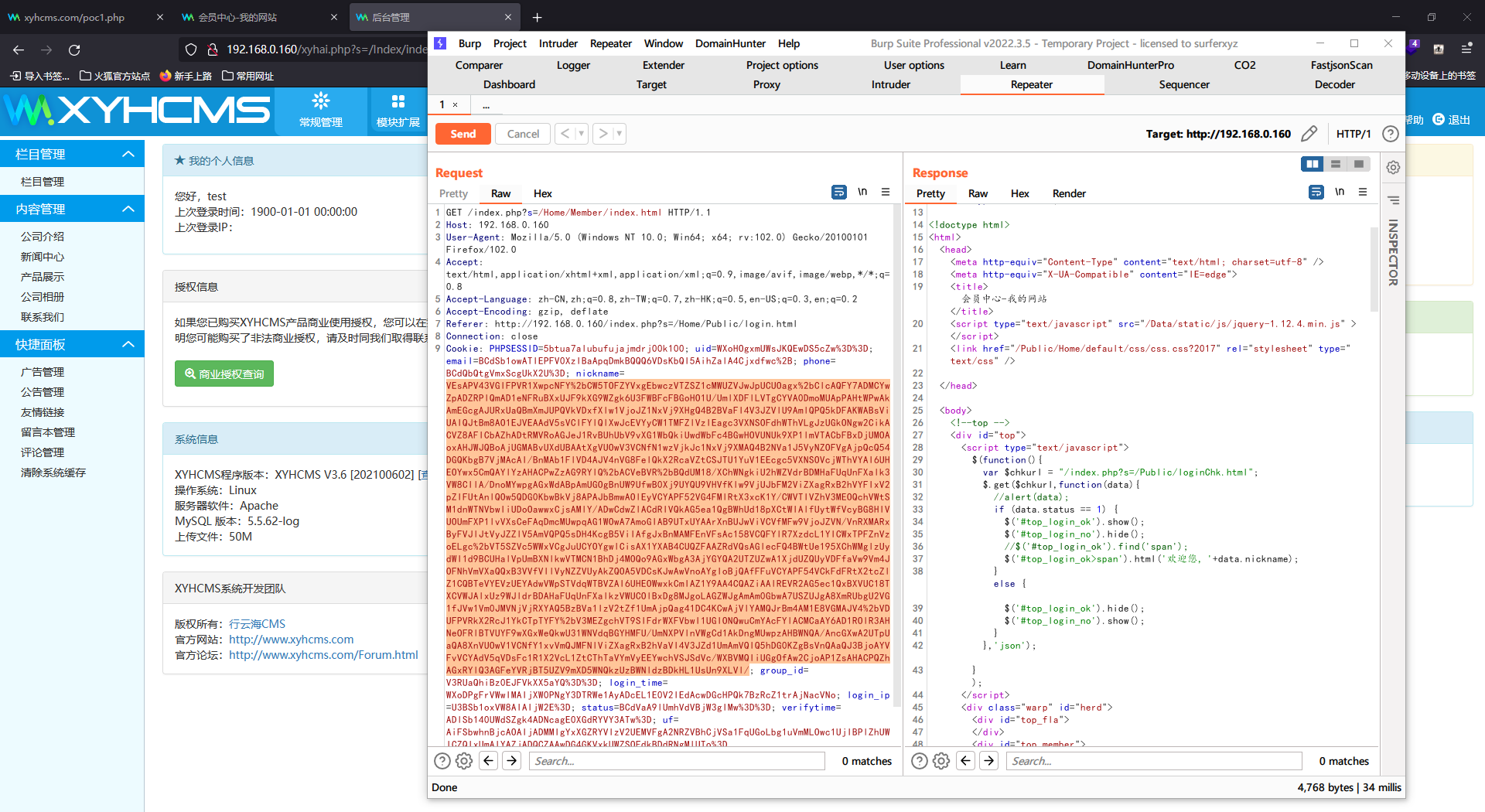Open the Inspector settings gear
Image resolution: width=1485 pixels, height=812 pixels.
click(1393, 167)
